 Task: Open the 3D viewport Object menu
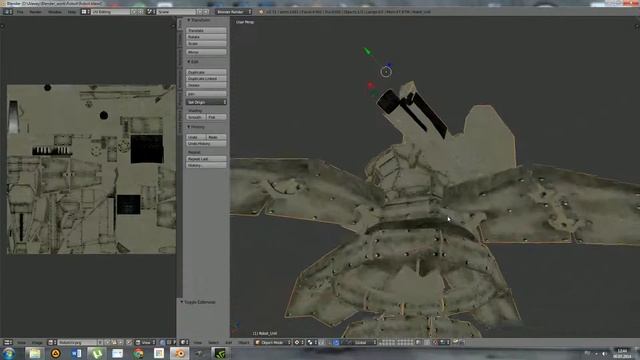244,342
